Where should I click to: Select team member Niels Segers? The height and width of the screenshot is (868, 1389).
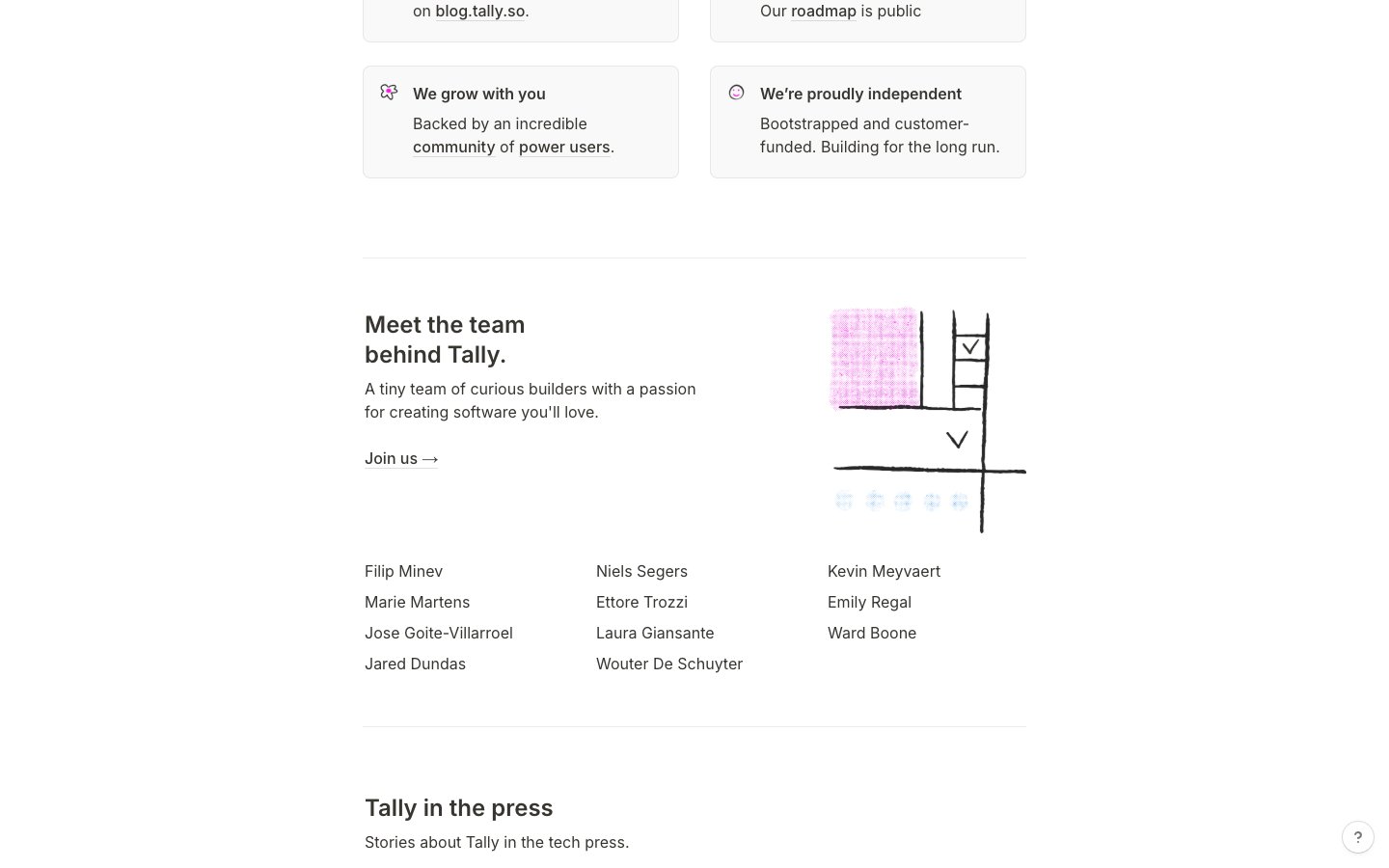click(641, 571)
